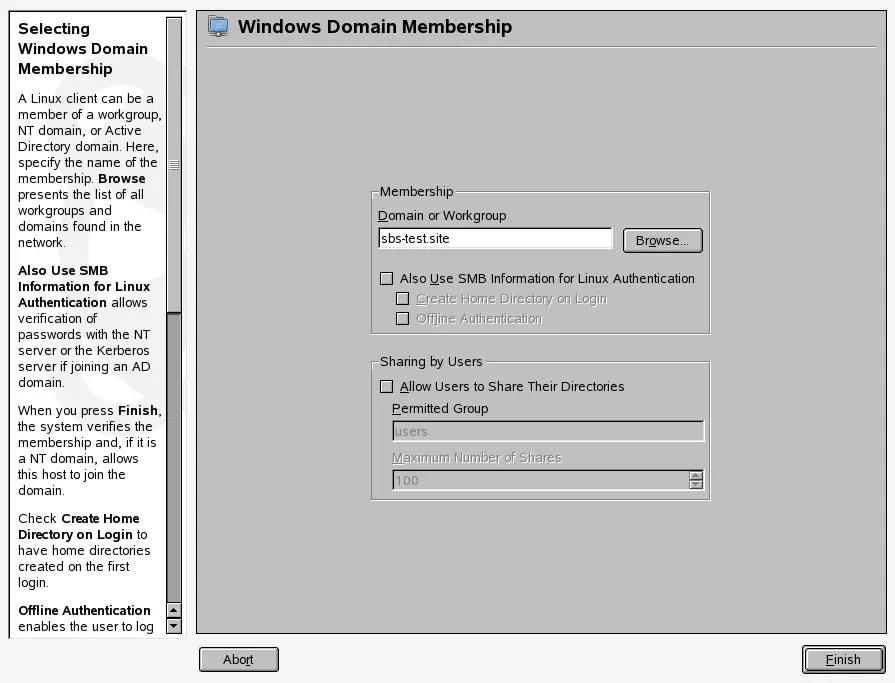This screenshot has height=683, width=895.
Task: Enable Also Use SMB Information for Linux Authentication
Action: [x=386, y=279]
